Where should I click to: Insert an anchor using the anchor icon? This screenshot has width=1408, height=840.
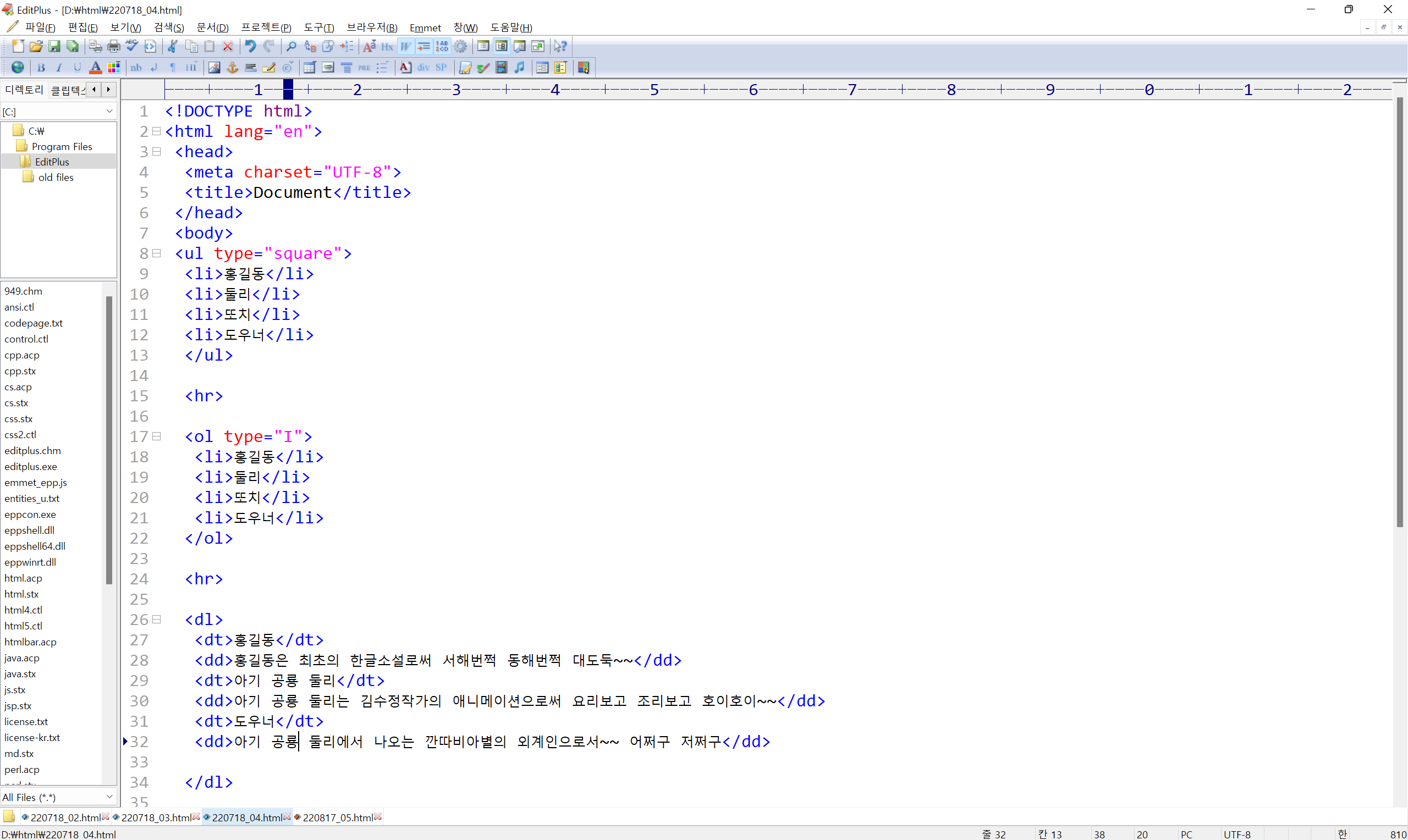[232, 68]
